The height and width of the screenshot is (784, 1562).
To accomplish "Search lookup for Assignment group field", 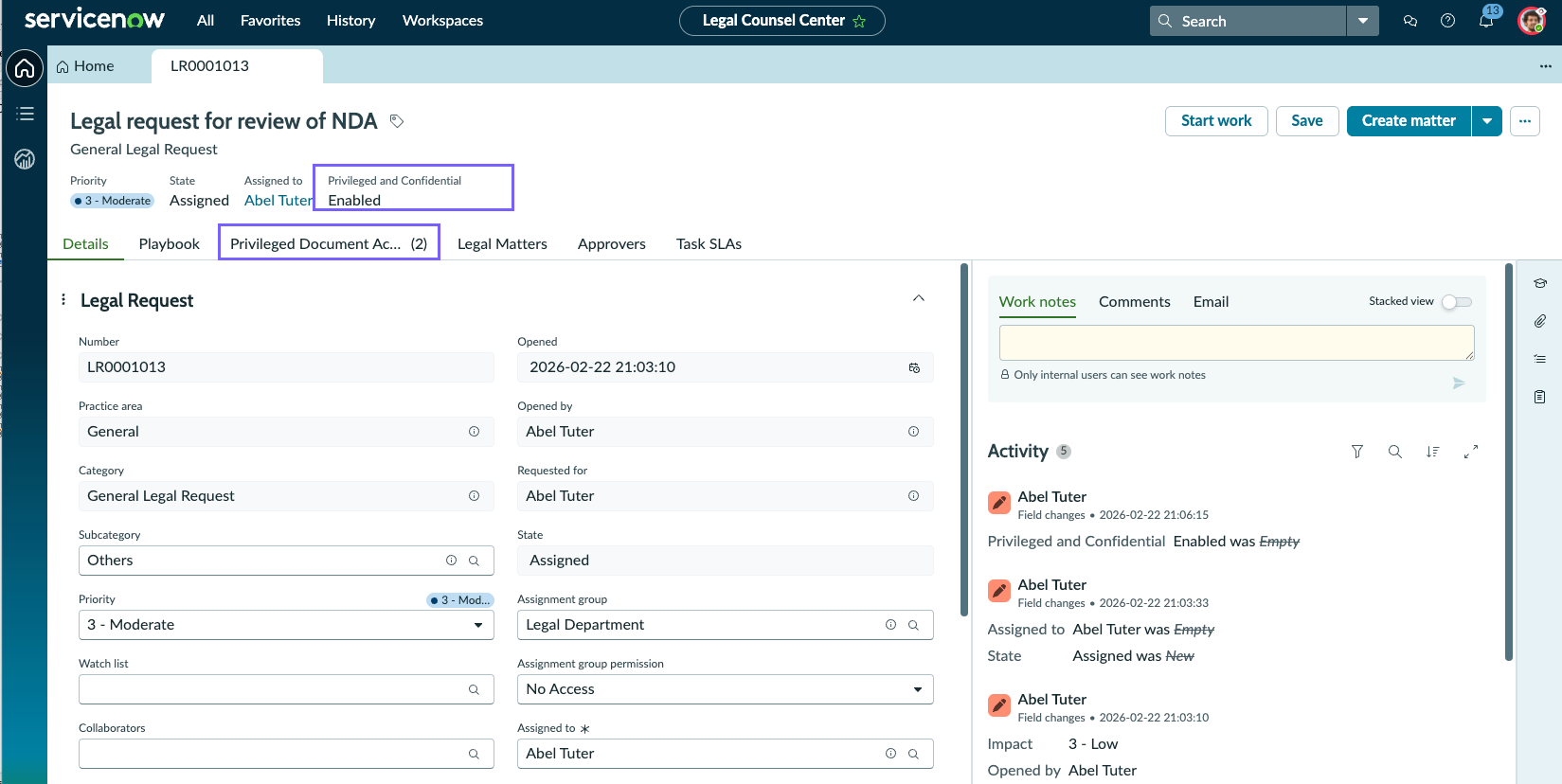I will click(913, 625).
